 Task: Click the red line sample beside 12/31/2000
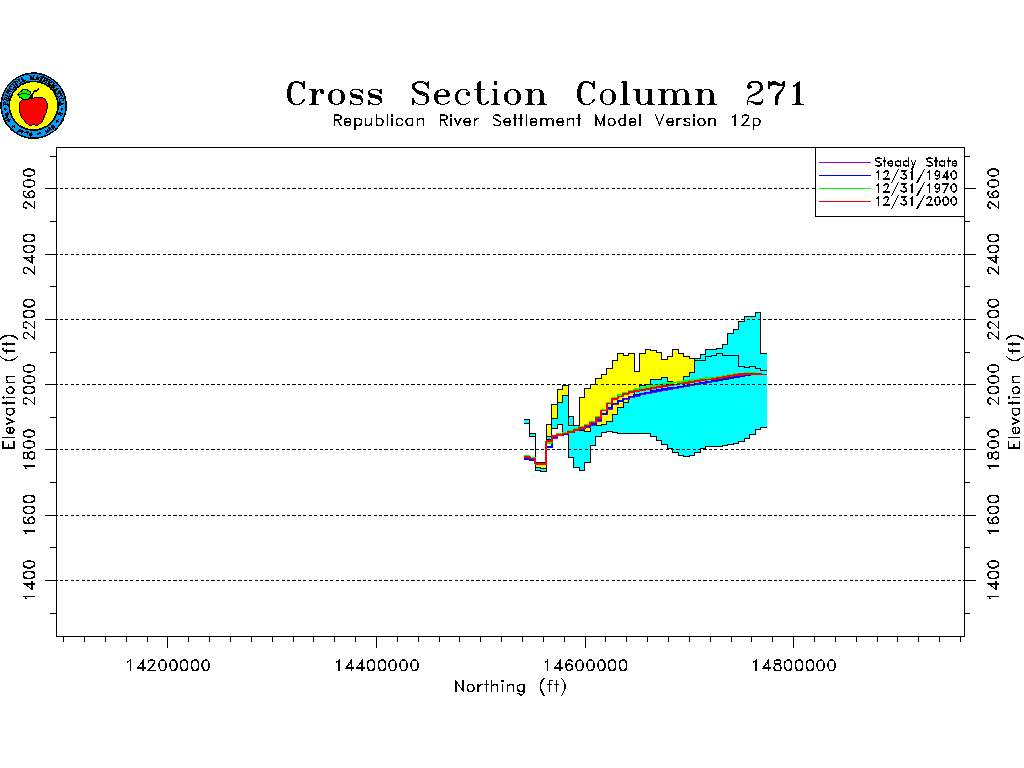(845, 202)
